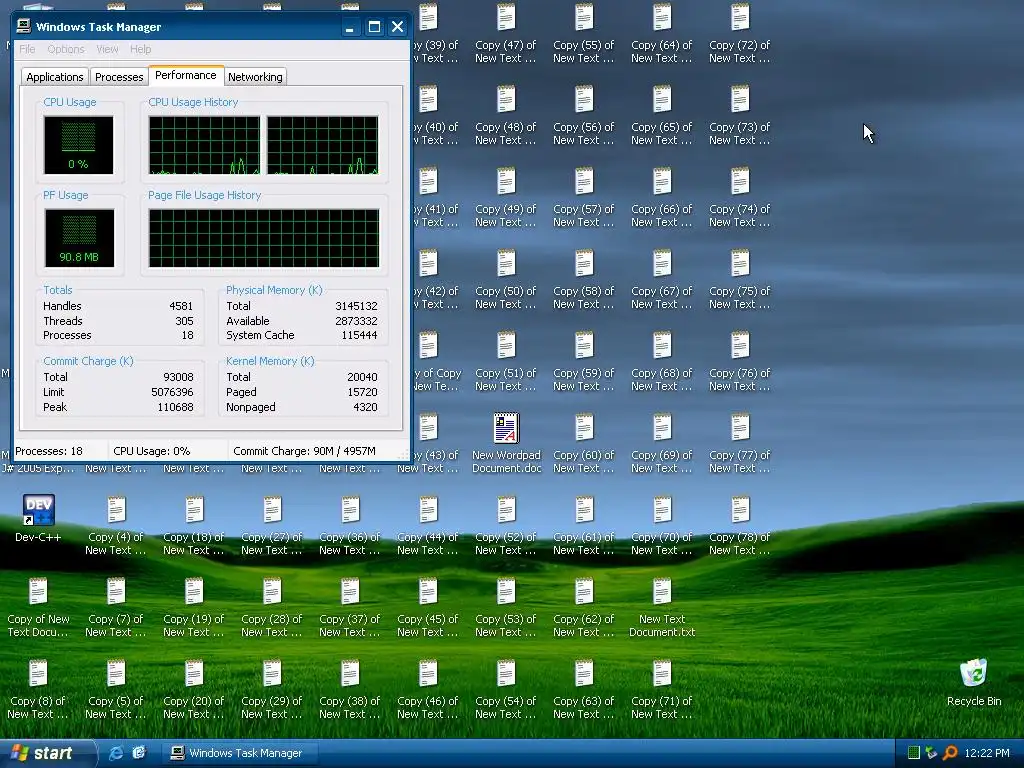Click the system tray clock
Viewport: 1024px width, 768px height.
[x=988, y=753]
